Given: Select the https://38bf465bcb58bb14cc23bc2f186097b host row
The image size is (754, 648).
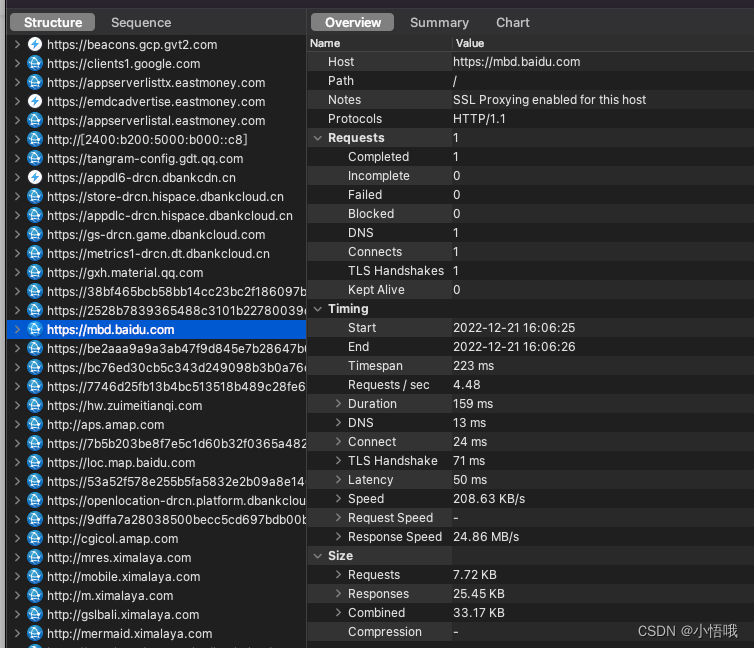Looking at the screenshot, I should (157, 291).
